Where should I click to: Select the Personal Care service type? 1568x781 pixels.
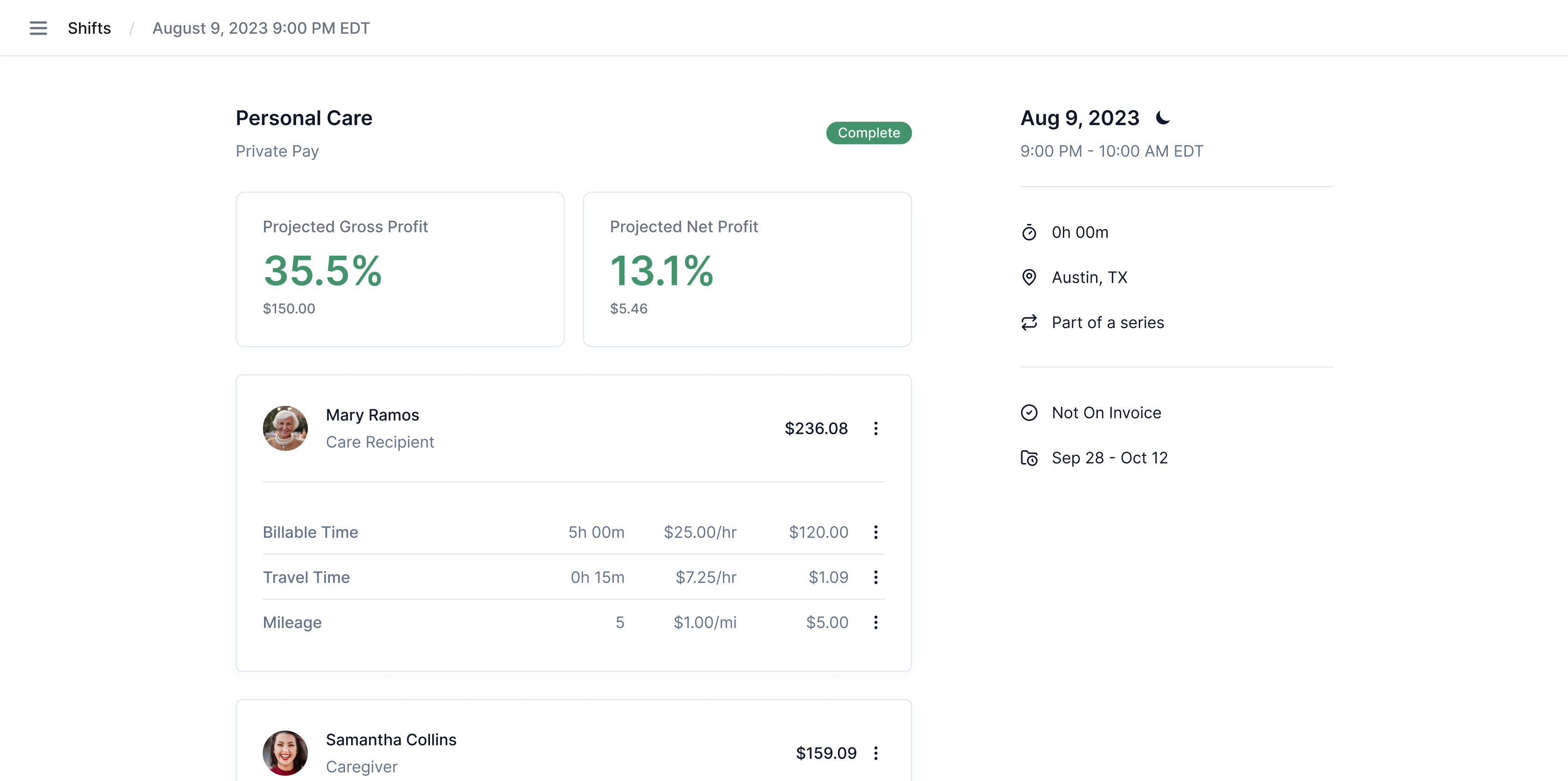pos(303,117)
